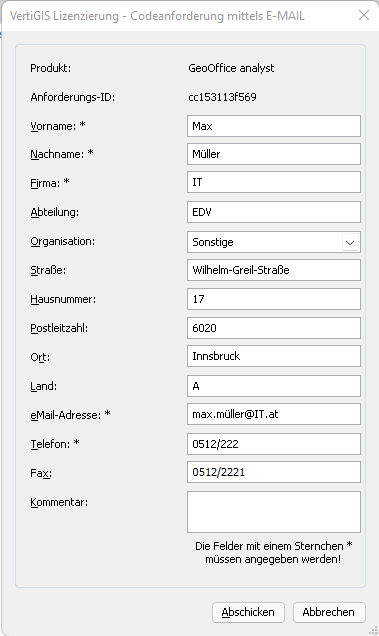Image resolution: width=379 pixels, height=636 pixels.
Task: Click the Anforderungs-ID value cc153113f569
Action: pos(222,97)
